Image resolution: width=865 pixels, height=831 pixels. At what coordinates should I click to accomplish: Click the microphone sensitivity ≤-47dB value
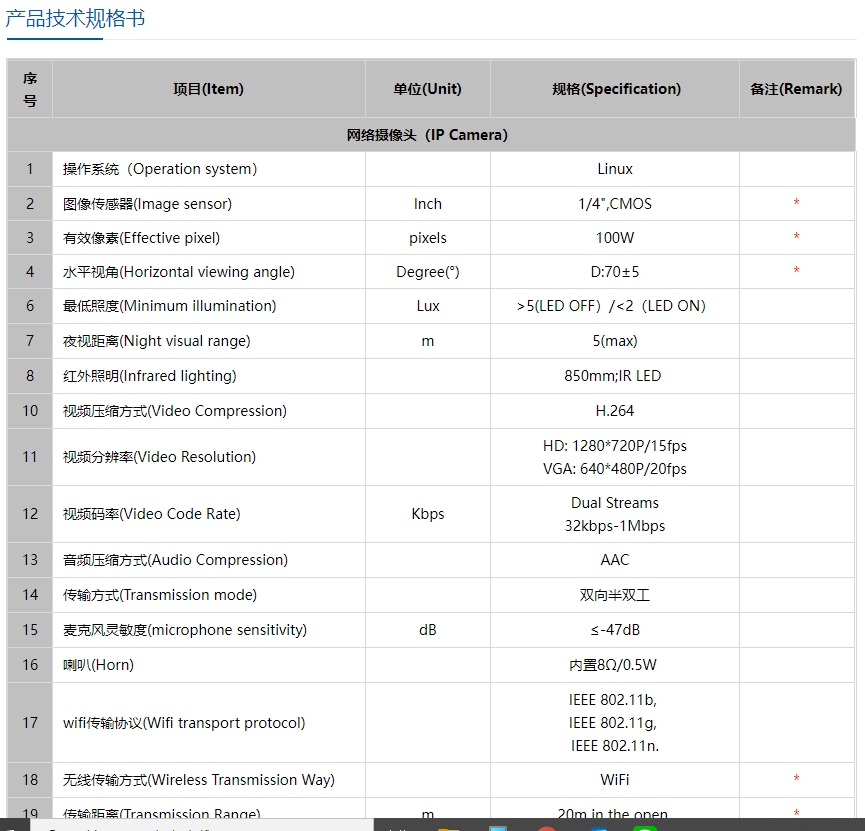coord(614,630)
